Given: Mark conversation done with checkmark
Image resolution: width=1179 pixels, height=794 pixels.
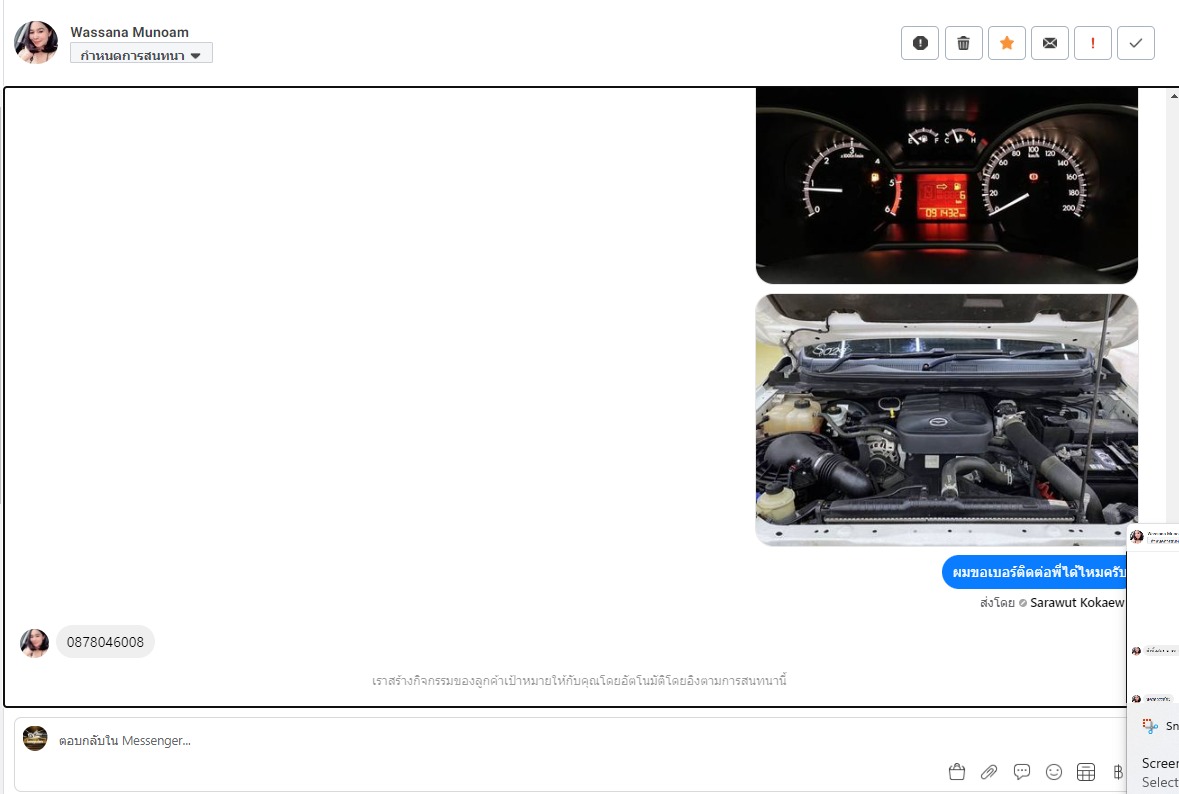Looking at the screenshot, I should [1135, 43].
